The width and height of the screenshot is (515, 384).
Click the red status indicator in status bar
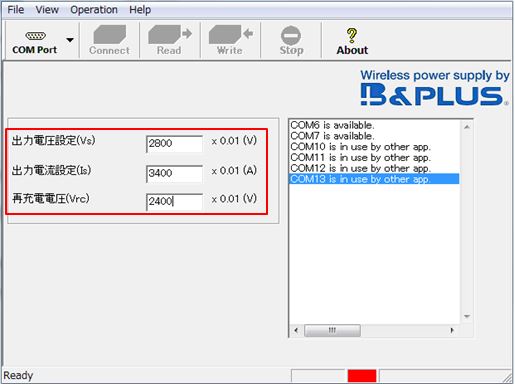(362, 376)
